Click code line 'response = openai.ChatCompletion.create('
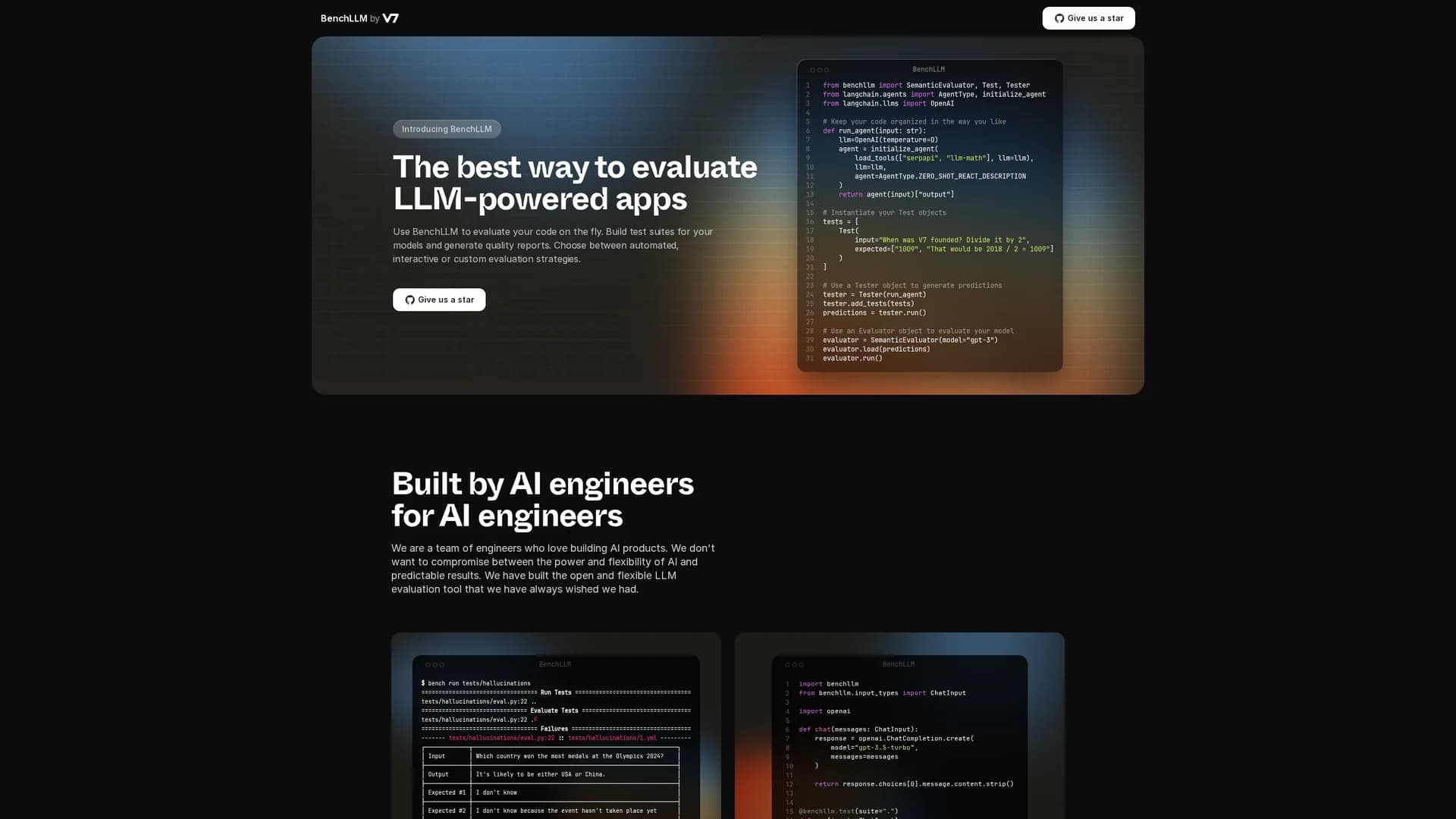 click(x=894, y=739)
